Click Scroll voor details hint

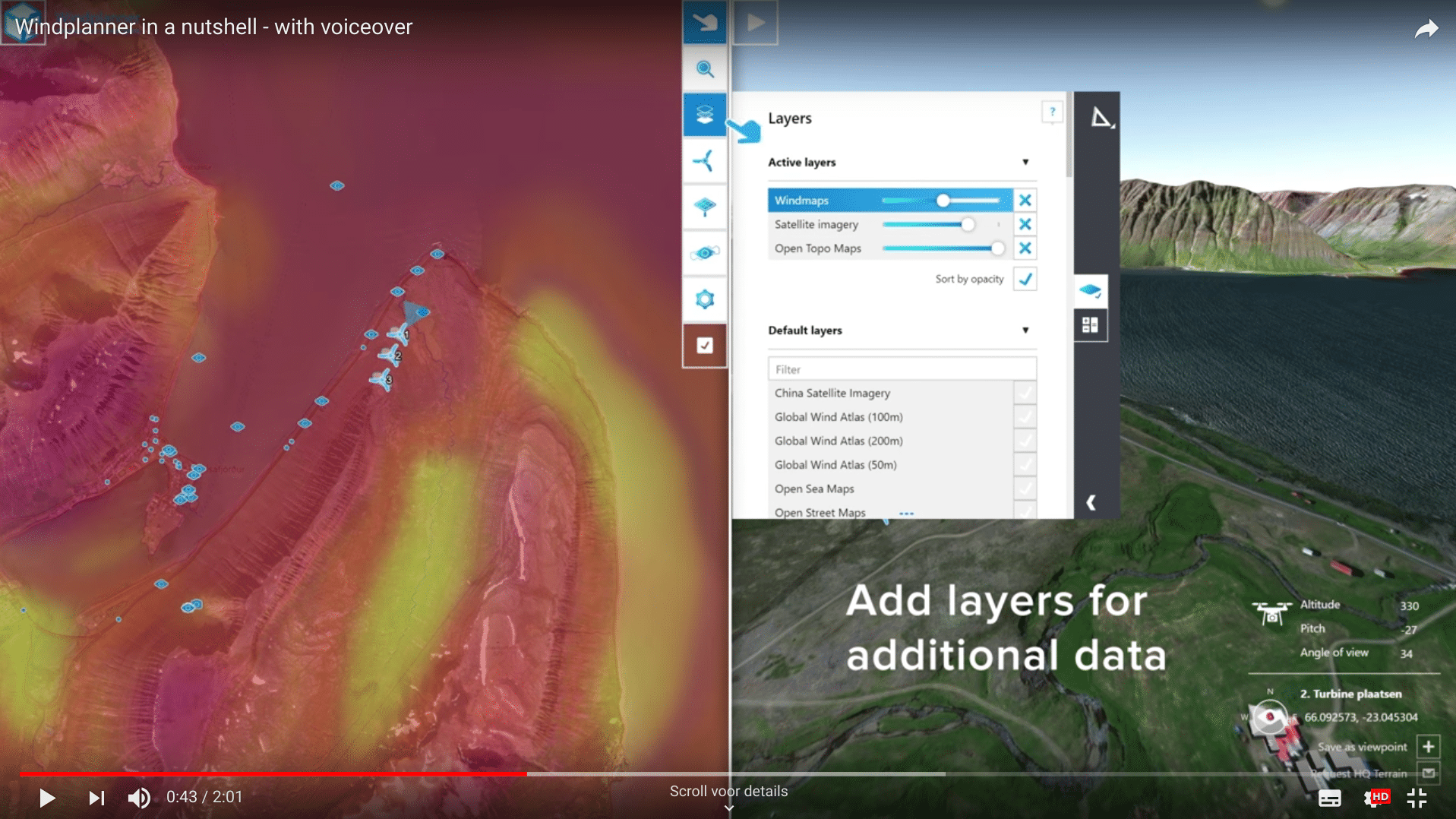coord(728,792)
